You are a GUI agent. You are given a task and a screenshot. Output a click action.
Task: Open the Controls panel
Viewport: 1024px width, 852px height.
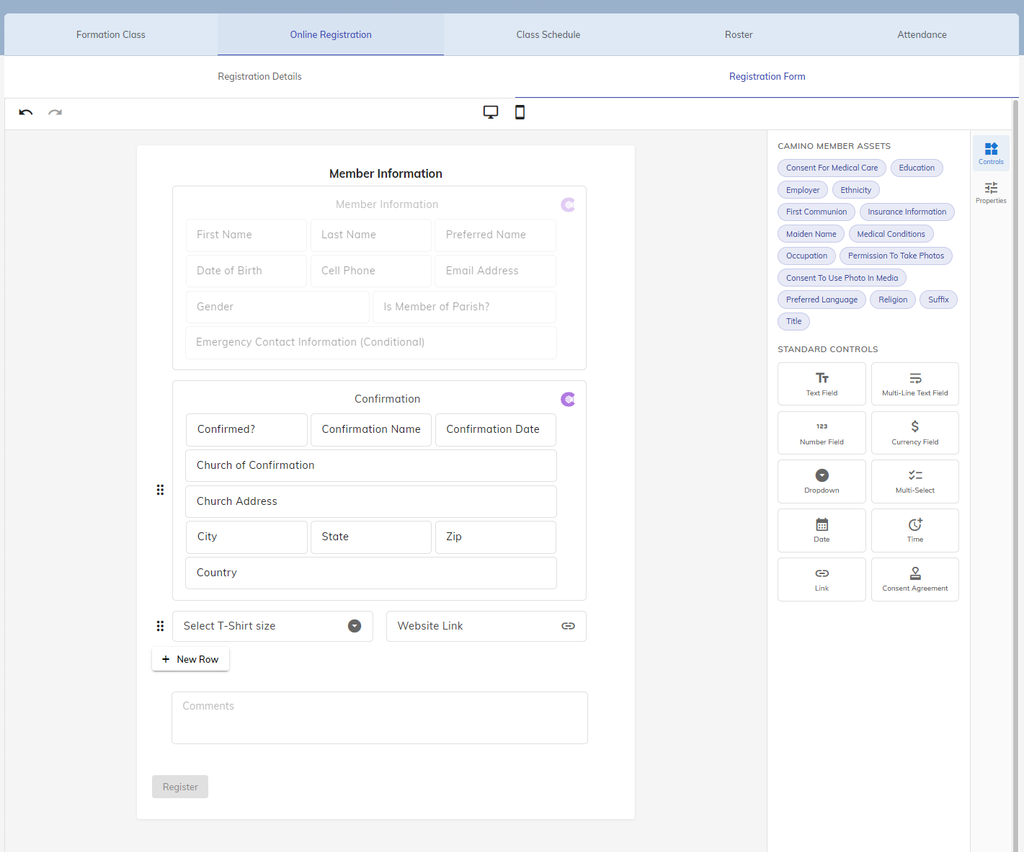tap(991, 153)
